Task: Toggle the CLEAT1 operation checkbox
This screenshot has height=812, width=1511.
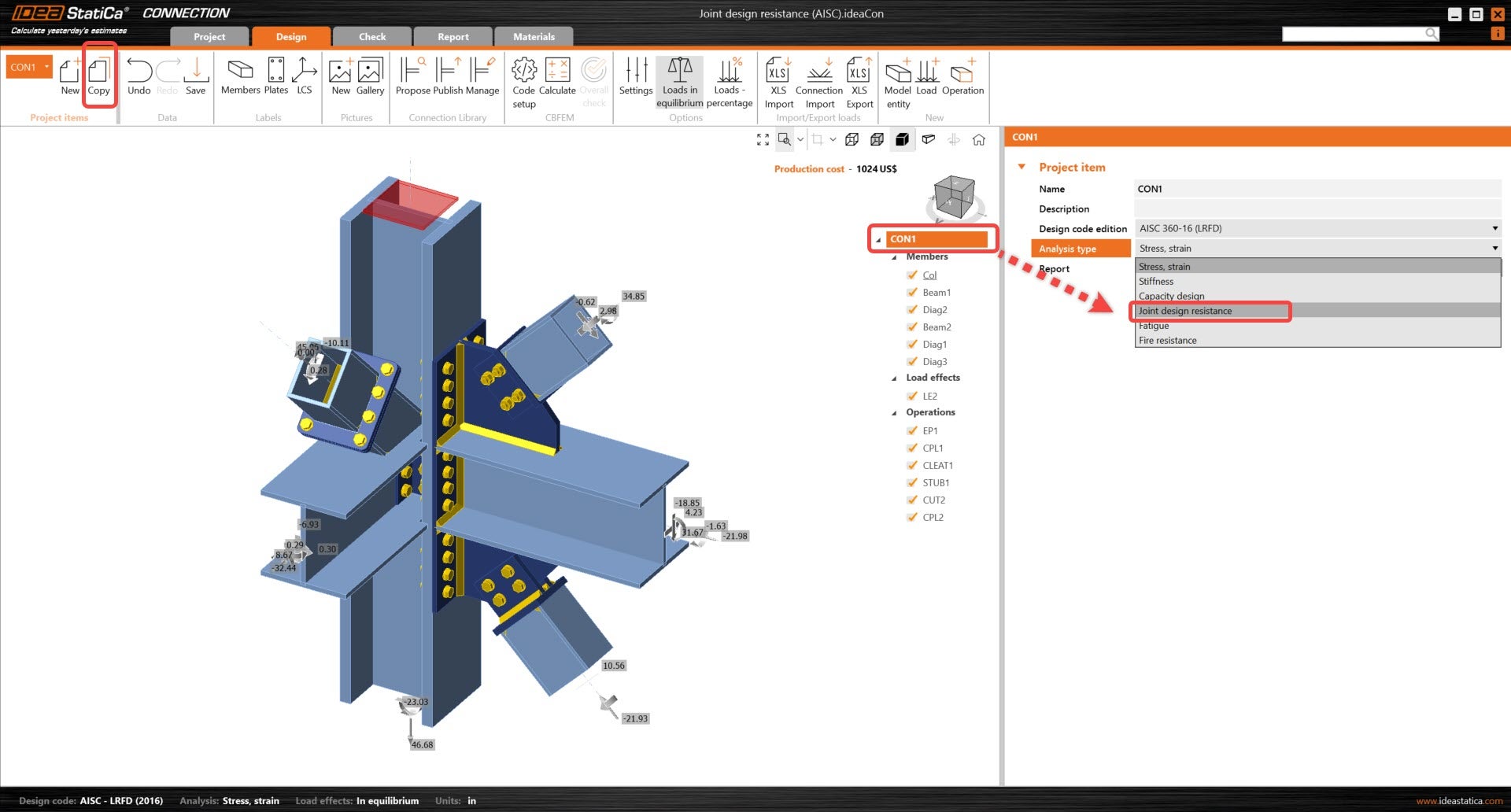Action: point(912,465)
